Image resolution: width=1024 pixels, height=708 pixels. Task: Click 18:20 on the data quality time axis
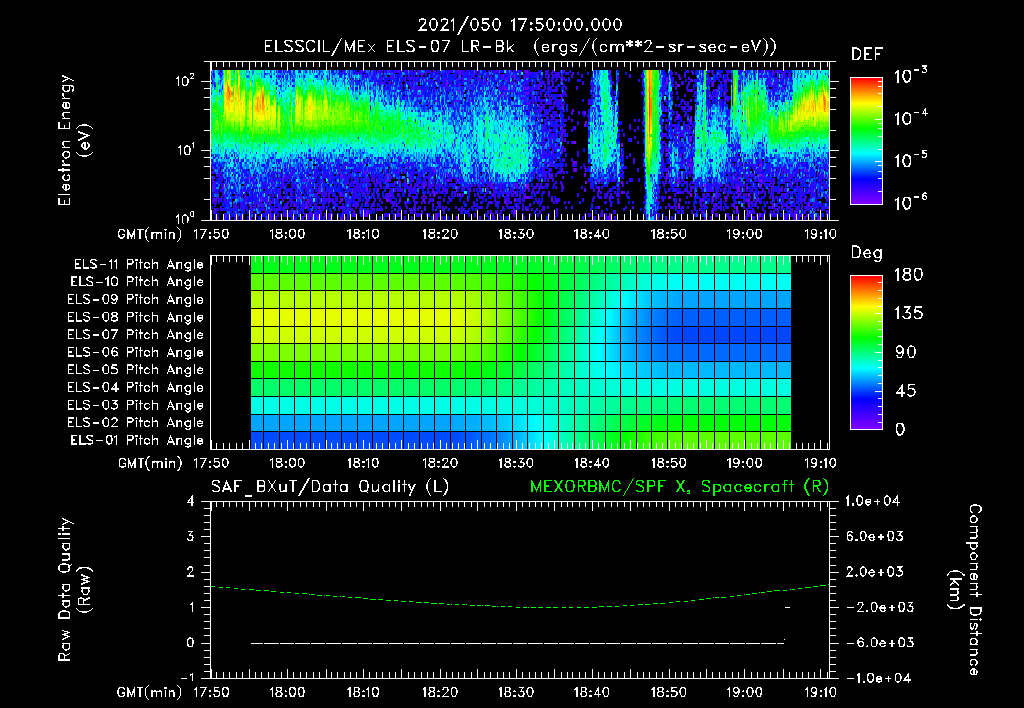coord(440,692)
